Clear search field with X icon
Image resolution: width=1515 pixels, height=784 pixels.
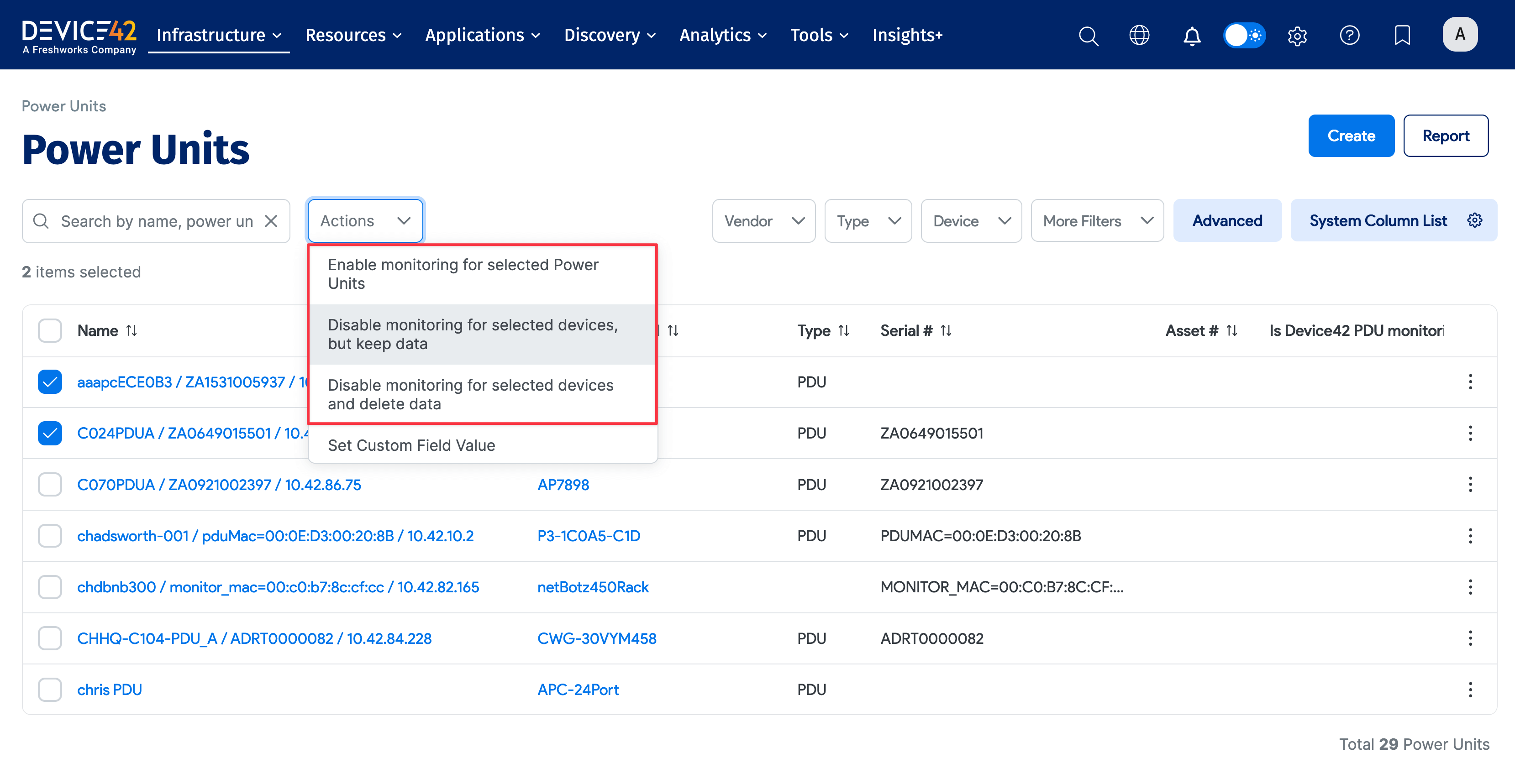271,221
